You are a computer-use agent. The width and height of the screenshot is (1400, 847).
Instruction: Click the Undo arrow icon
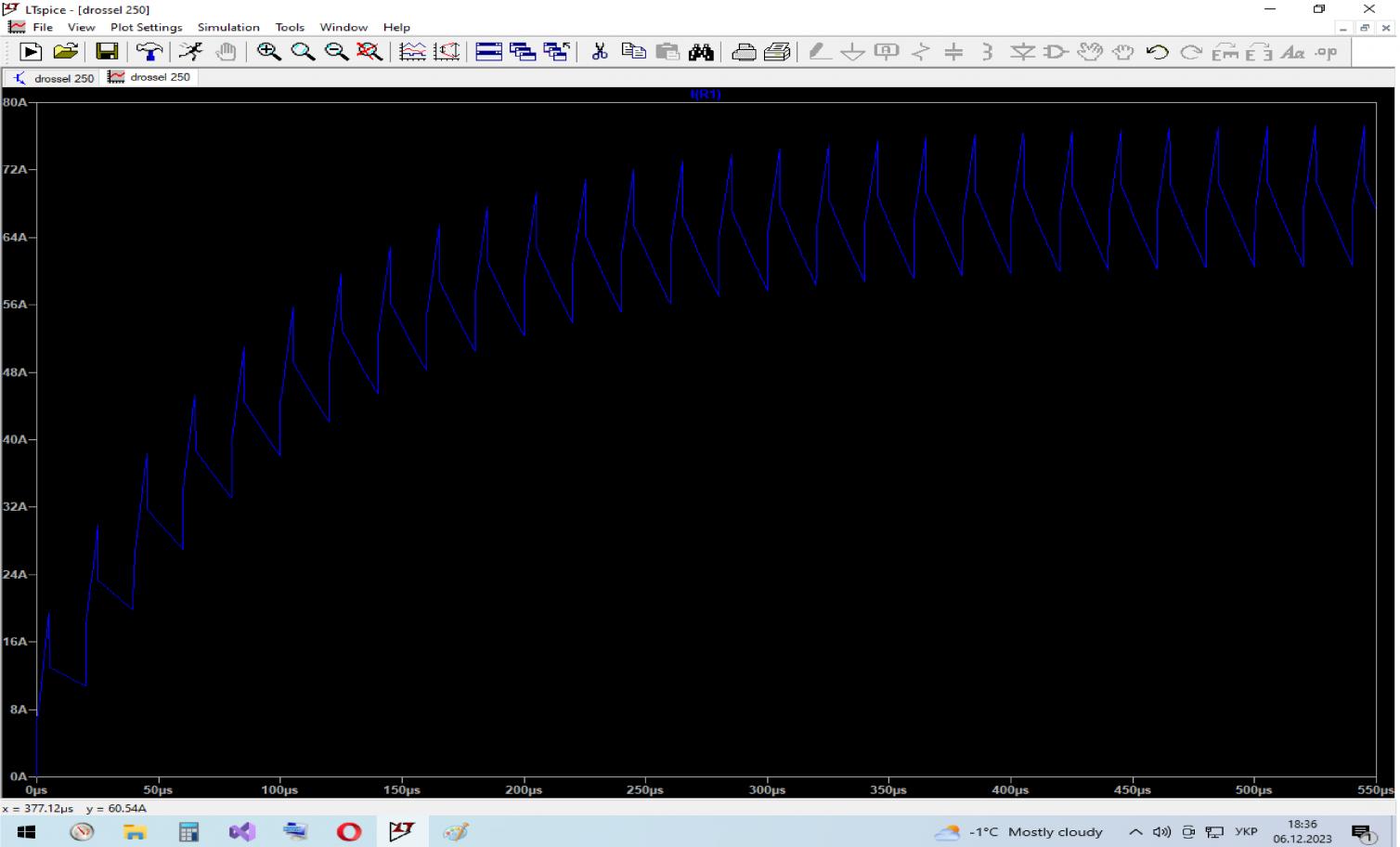(1157, 52)
